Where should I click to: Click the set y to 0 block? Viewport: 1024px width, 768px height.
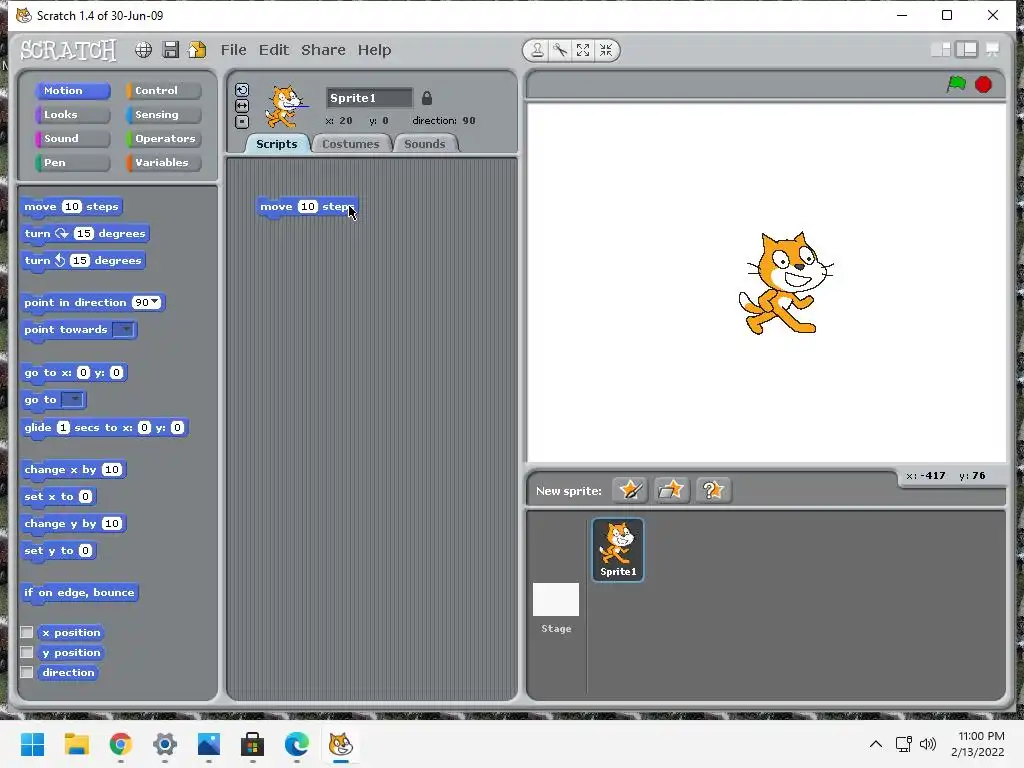tap(58, 551)
